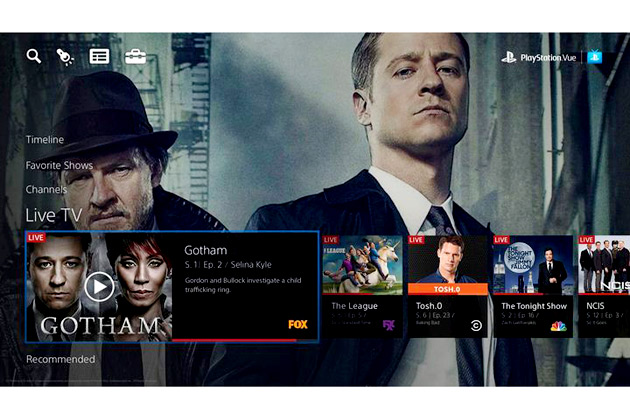
Task: Open the guide list icon
Action: (99, 57)
